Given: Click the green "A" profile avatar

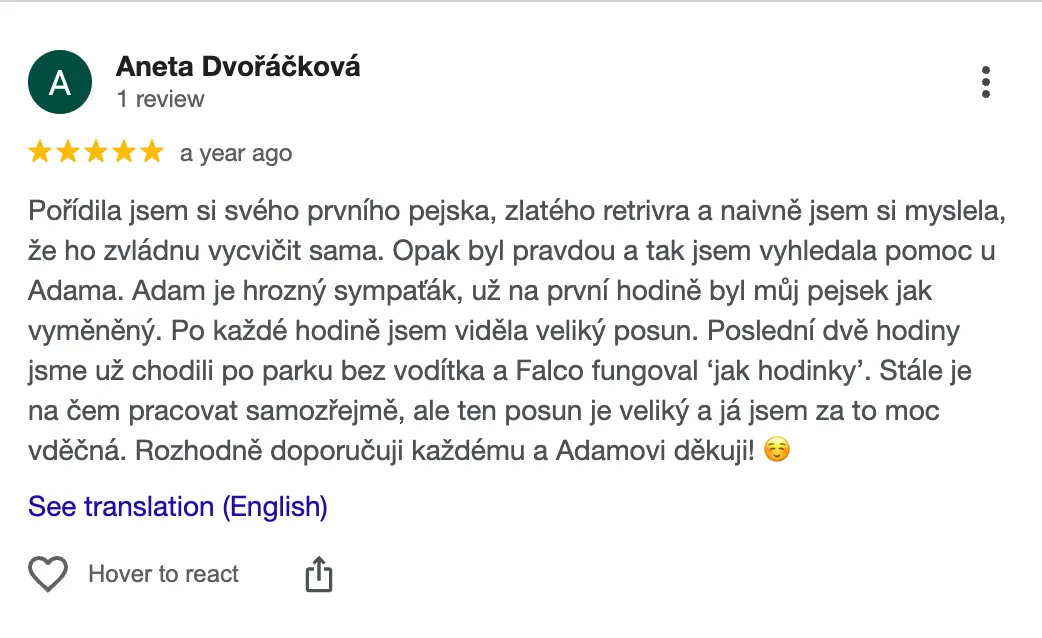Looking at the screenshot, I should coord(60,82).
